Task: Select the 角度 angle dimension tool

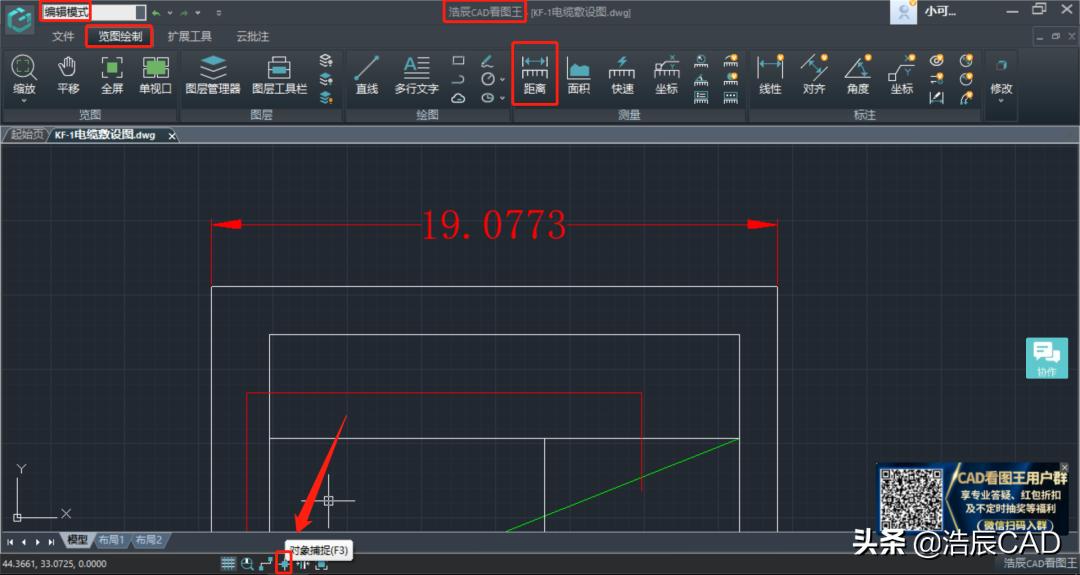Action: (858, 75)
